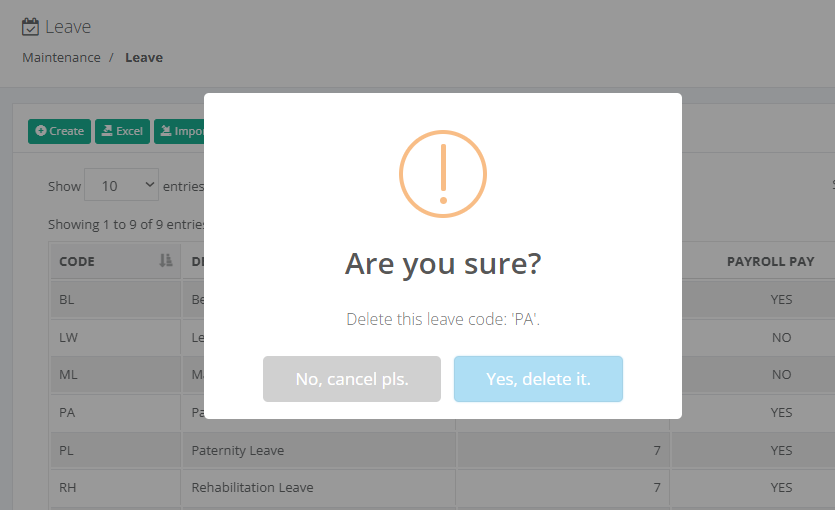Click YES payroll value in BL row
Screen dimensions: 835x510
pos(781,300)
